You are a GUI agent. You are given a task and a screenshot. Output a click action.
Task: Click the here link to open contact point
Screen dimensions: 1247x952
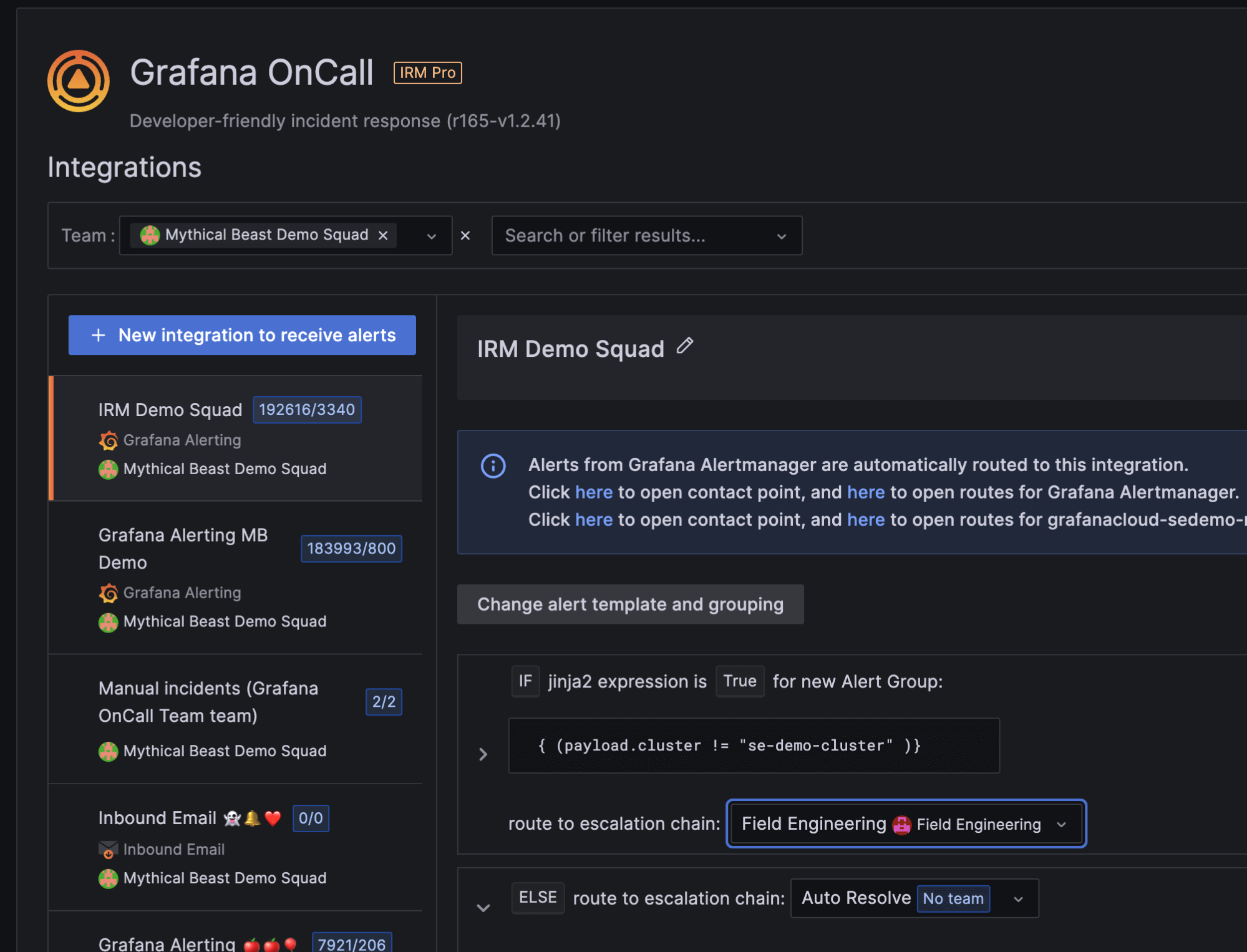coord(593,492)
